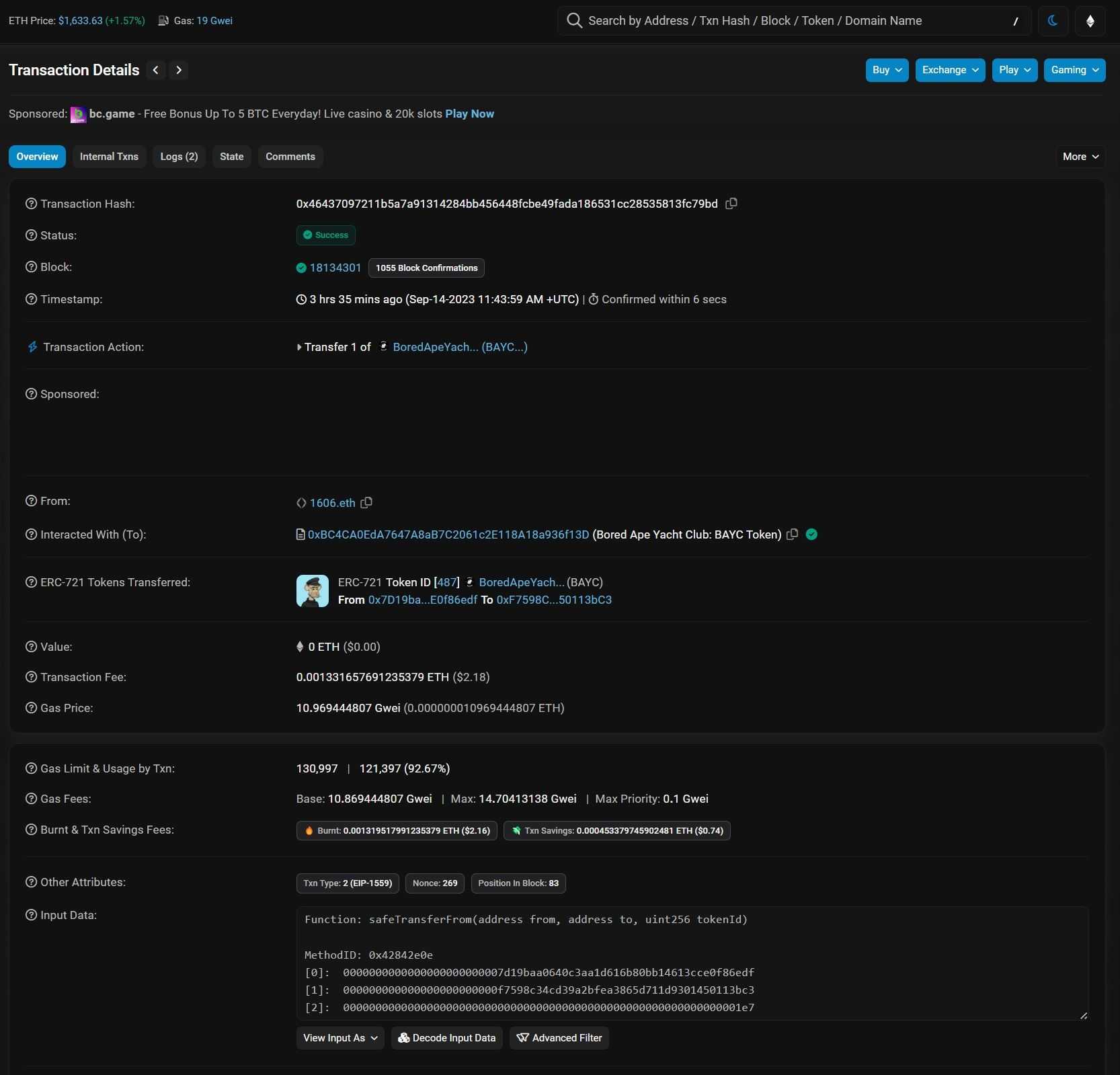Click help icon beside Transaction Fee
Screen dimensions: 1120x1075
(x=31, y=677)
